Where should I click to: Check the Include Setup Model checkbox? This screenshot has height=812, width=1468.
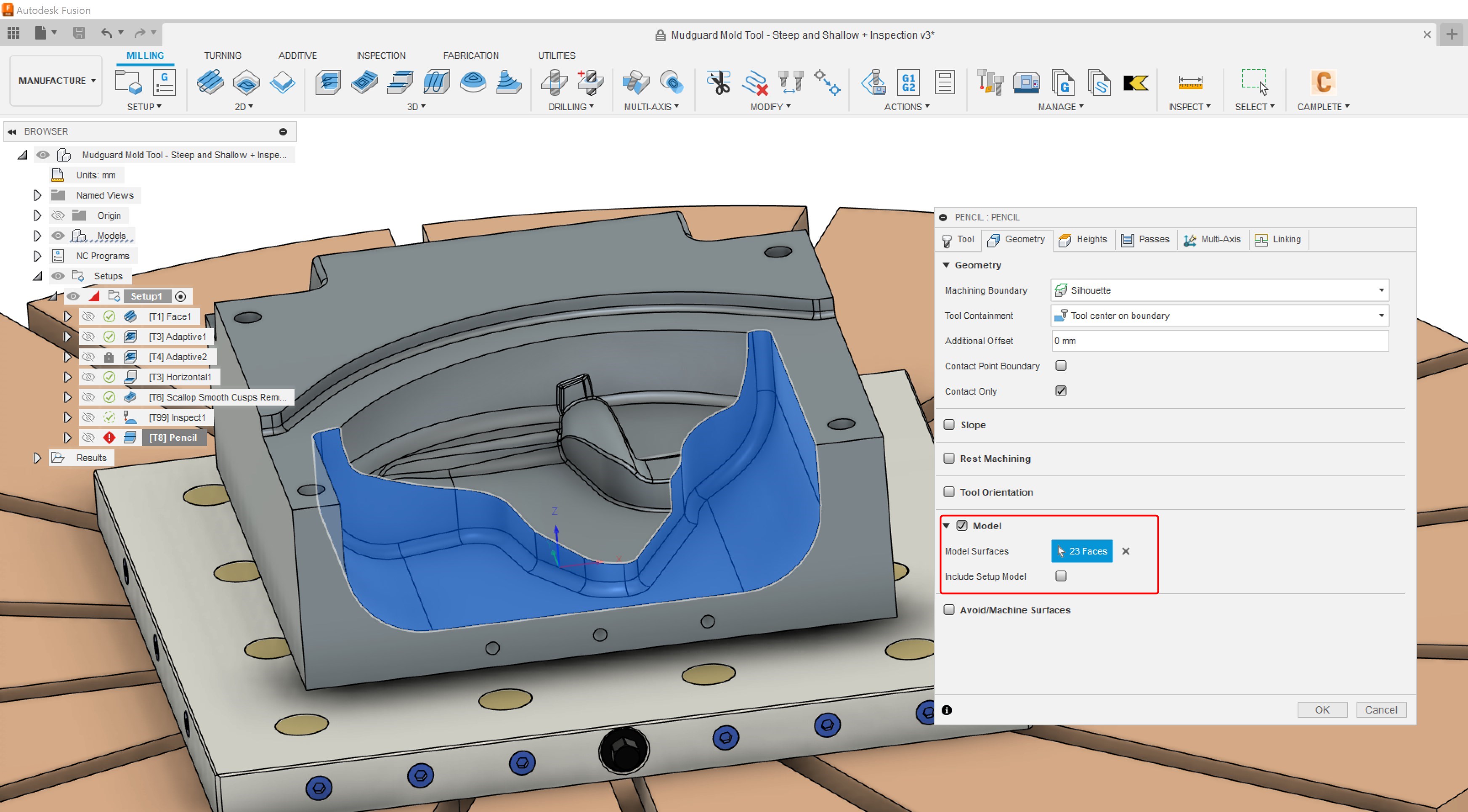click(1061, 576)
